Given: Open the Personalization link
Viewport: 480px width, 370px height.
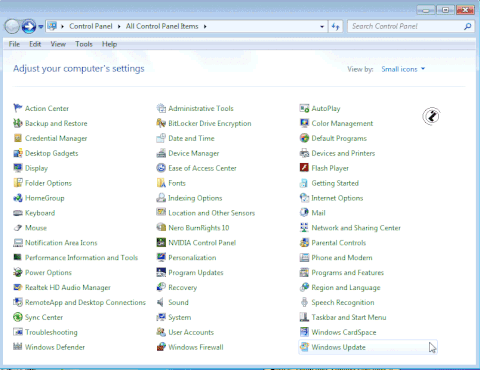Looking at the screenshot, I should (192, 257).
